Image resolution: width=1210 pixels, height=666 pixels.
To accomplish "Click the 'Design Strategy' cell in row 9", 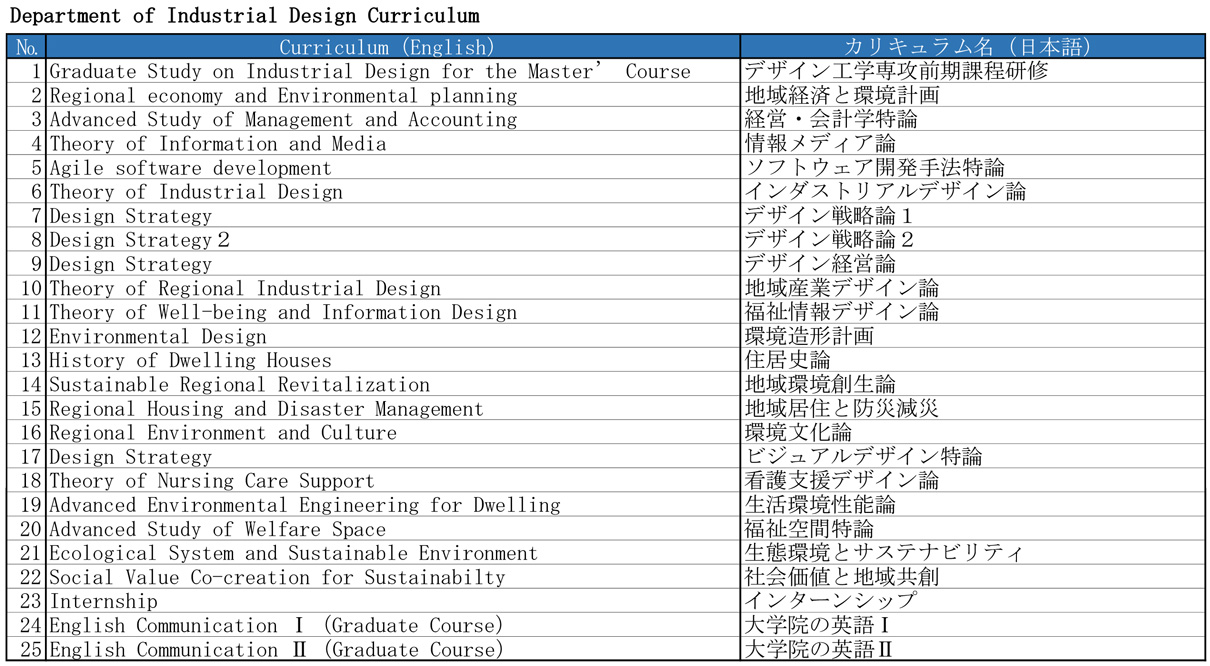I will [x=393, y=264].
